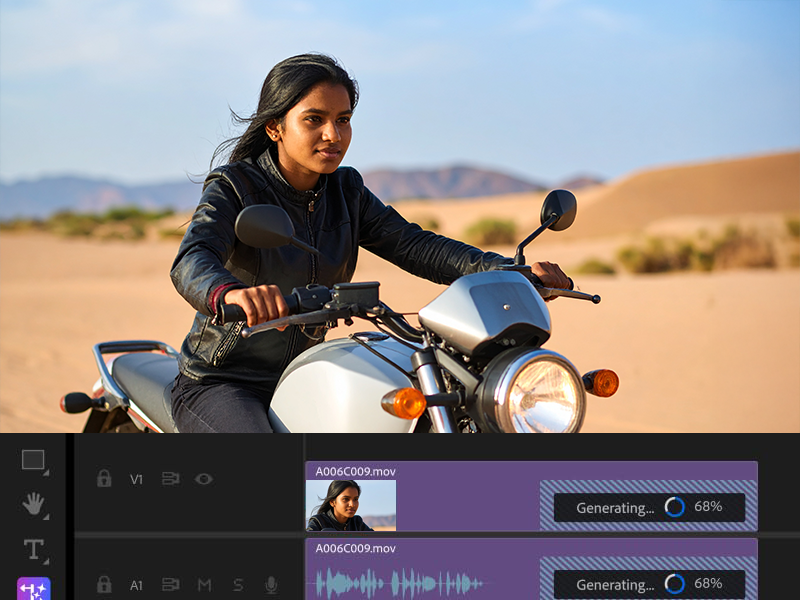Viewport: 800px width, 600px height.
Task: Select the A006C009.mov clip name on V1
Action: (x=355, y=470)
